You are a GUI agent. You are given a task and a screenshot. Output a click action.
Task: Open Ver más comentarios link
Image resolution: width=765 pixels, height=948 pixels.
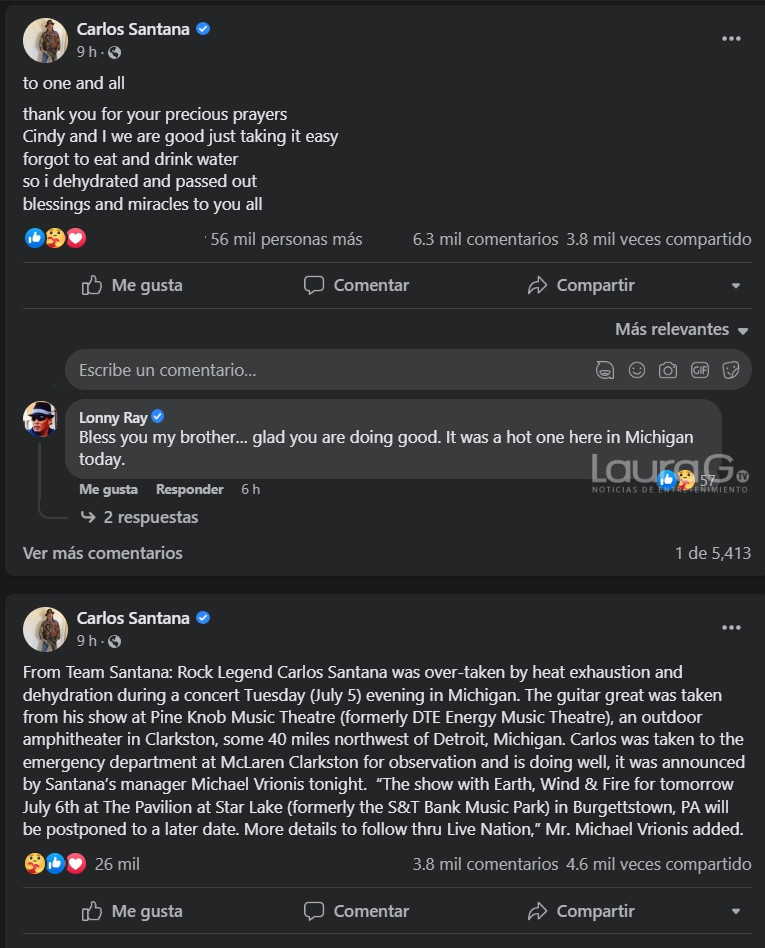(x=103, y=553)
